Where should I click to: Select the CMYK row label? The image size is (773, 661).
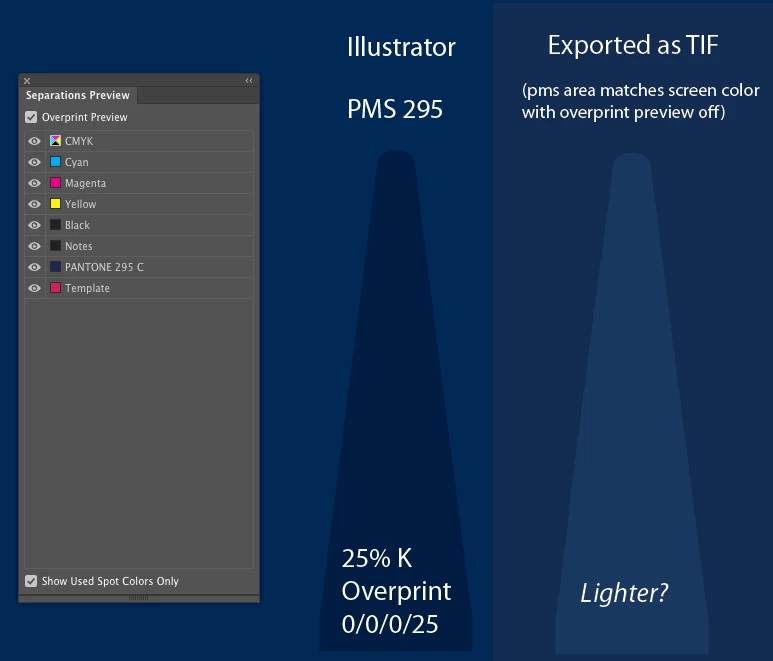[79, 141]
